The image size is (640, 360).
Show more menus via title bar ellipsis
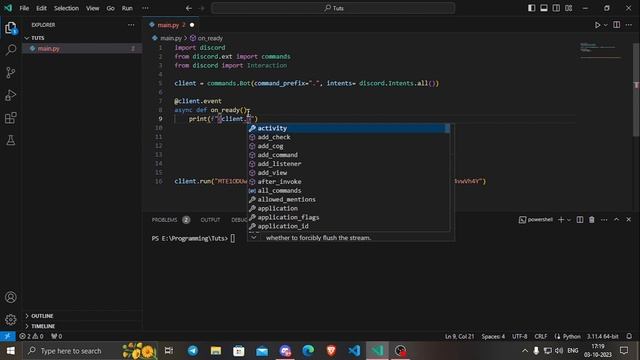point(145,8)
